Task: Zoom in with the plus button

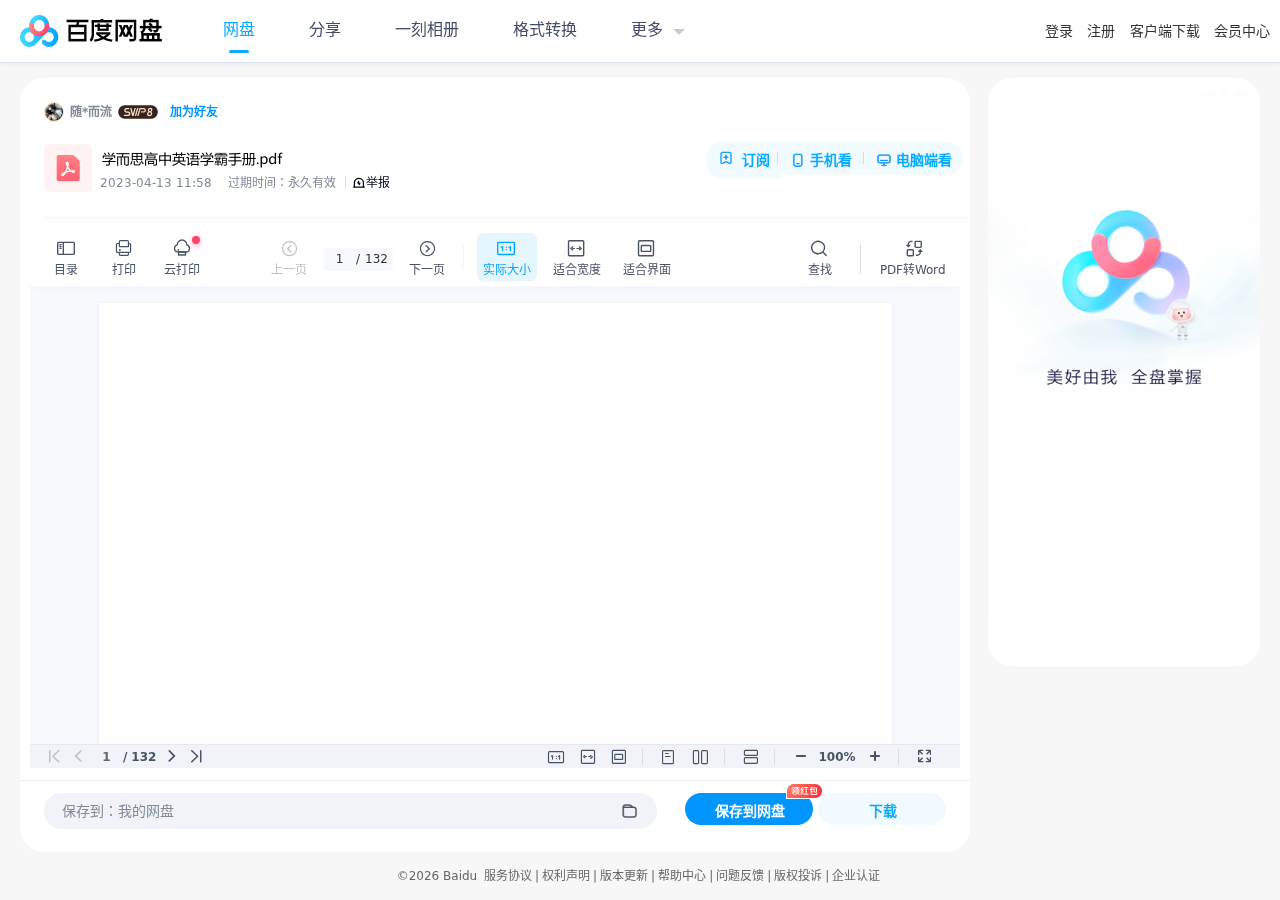Action: [875, 757]
